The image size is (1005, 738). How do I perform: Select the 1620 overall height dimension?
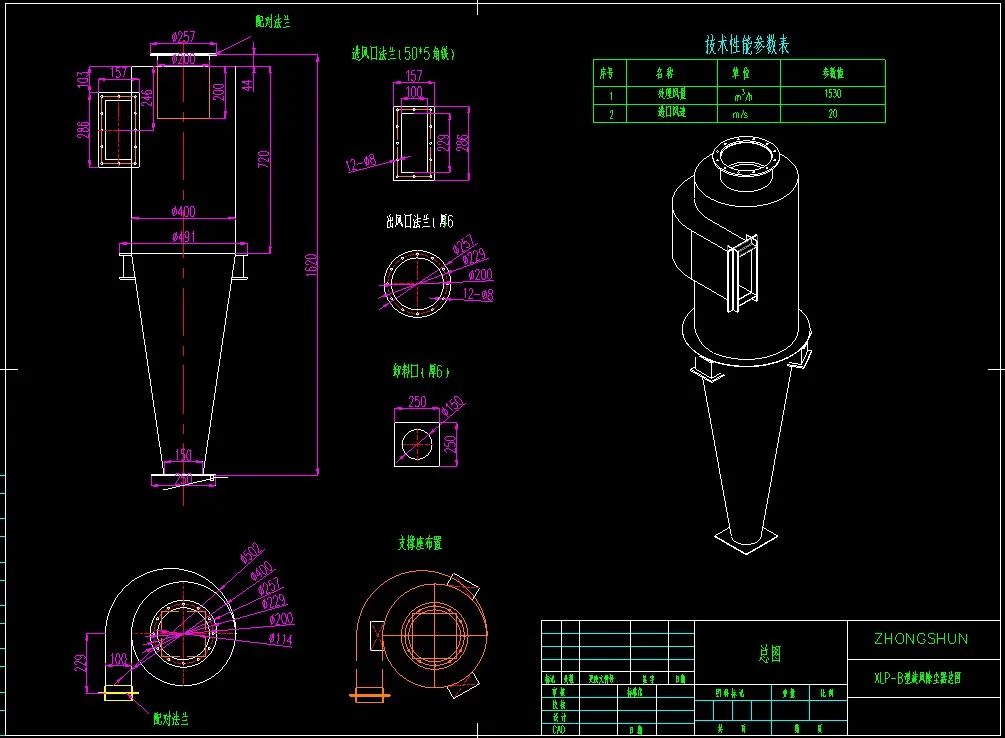(311, 264)
